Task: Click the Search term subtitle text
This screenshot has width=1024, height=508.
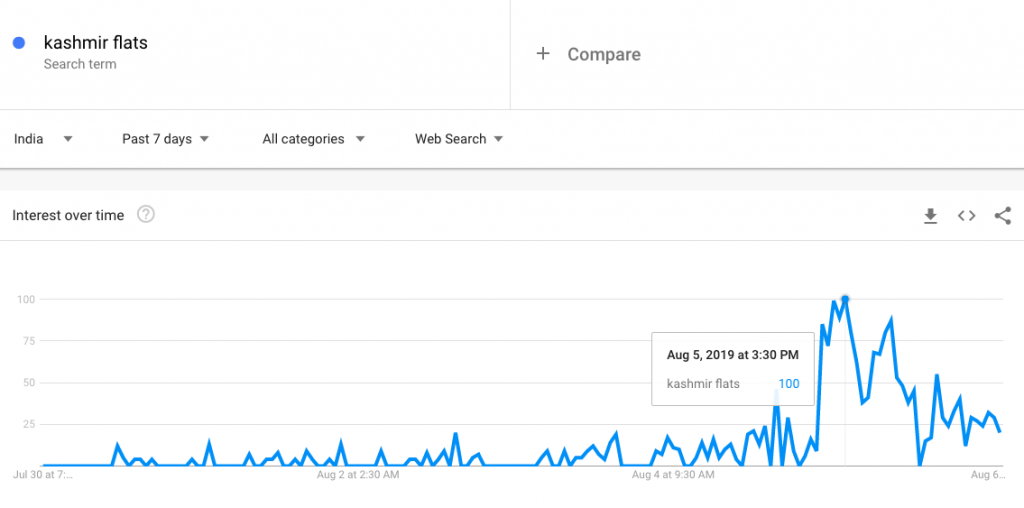Action: tap(80, 65)
